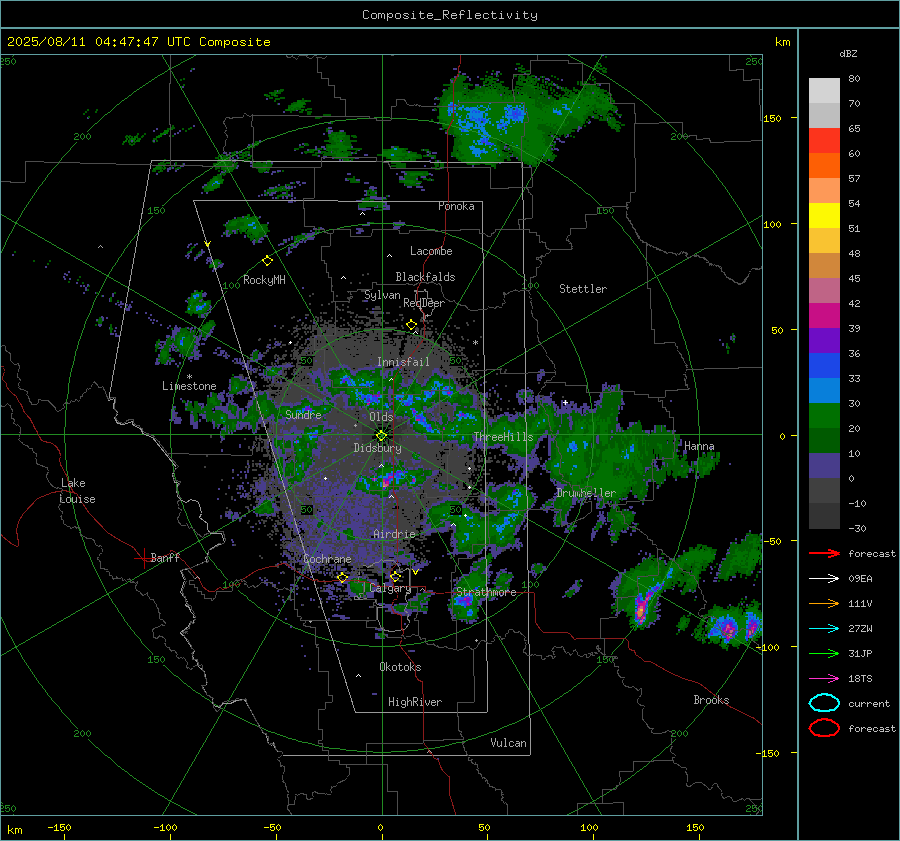
Task: Select the bright green swatch in dBZ legend
Action: (x=824, y=415)
